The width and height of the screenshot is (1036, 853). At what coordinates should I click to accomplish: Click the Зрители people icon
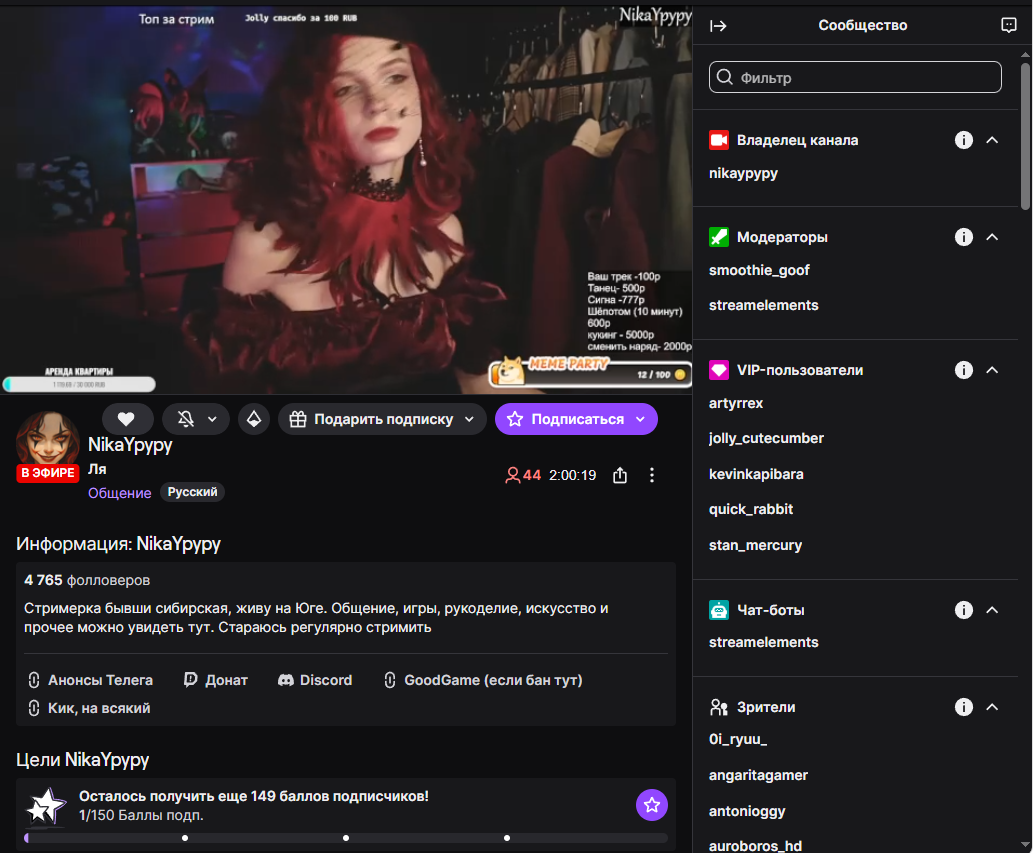[x=719, y=707]
